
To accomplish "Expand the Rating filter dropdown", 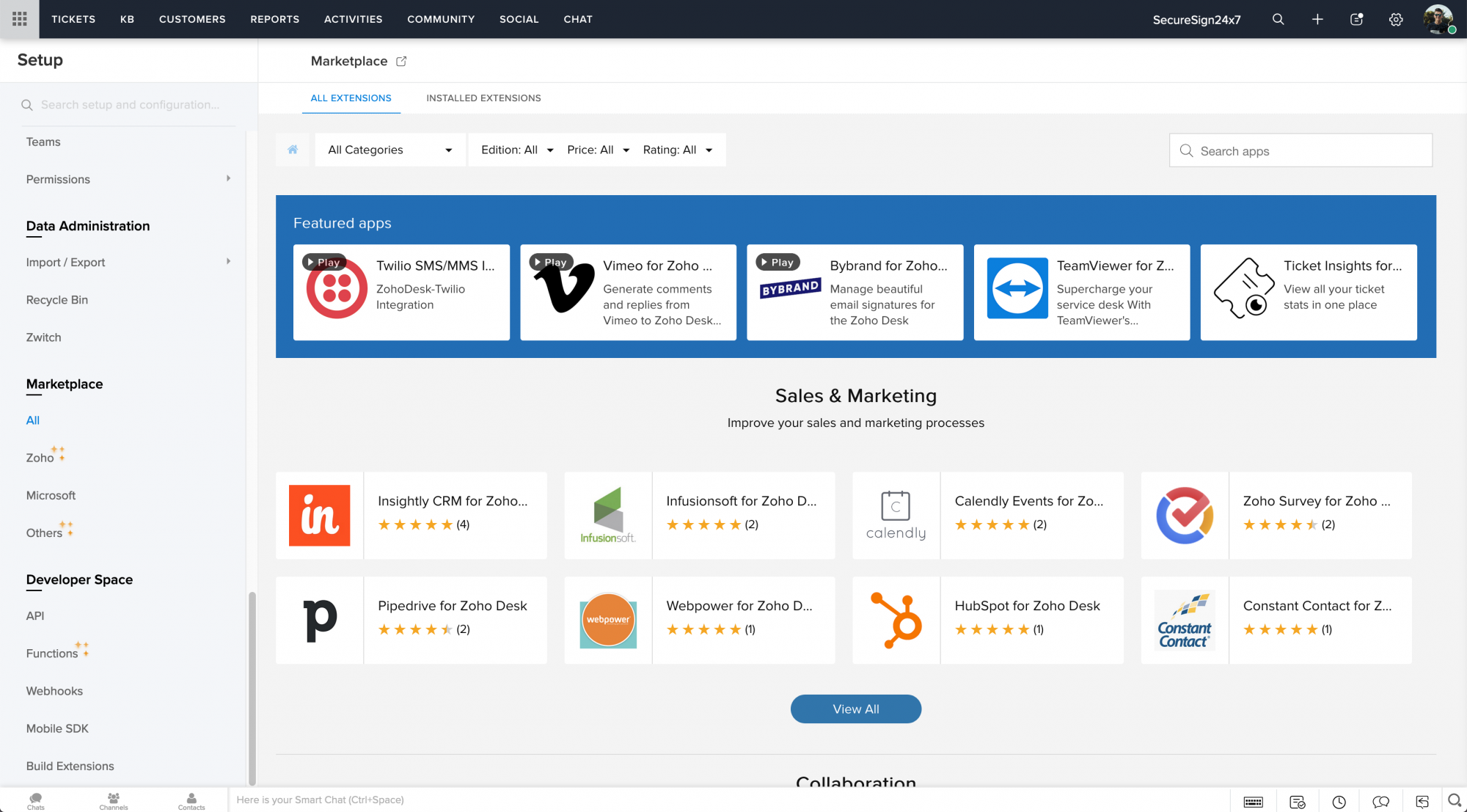I will (x=677, y=150).
